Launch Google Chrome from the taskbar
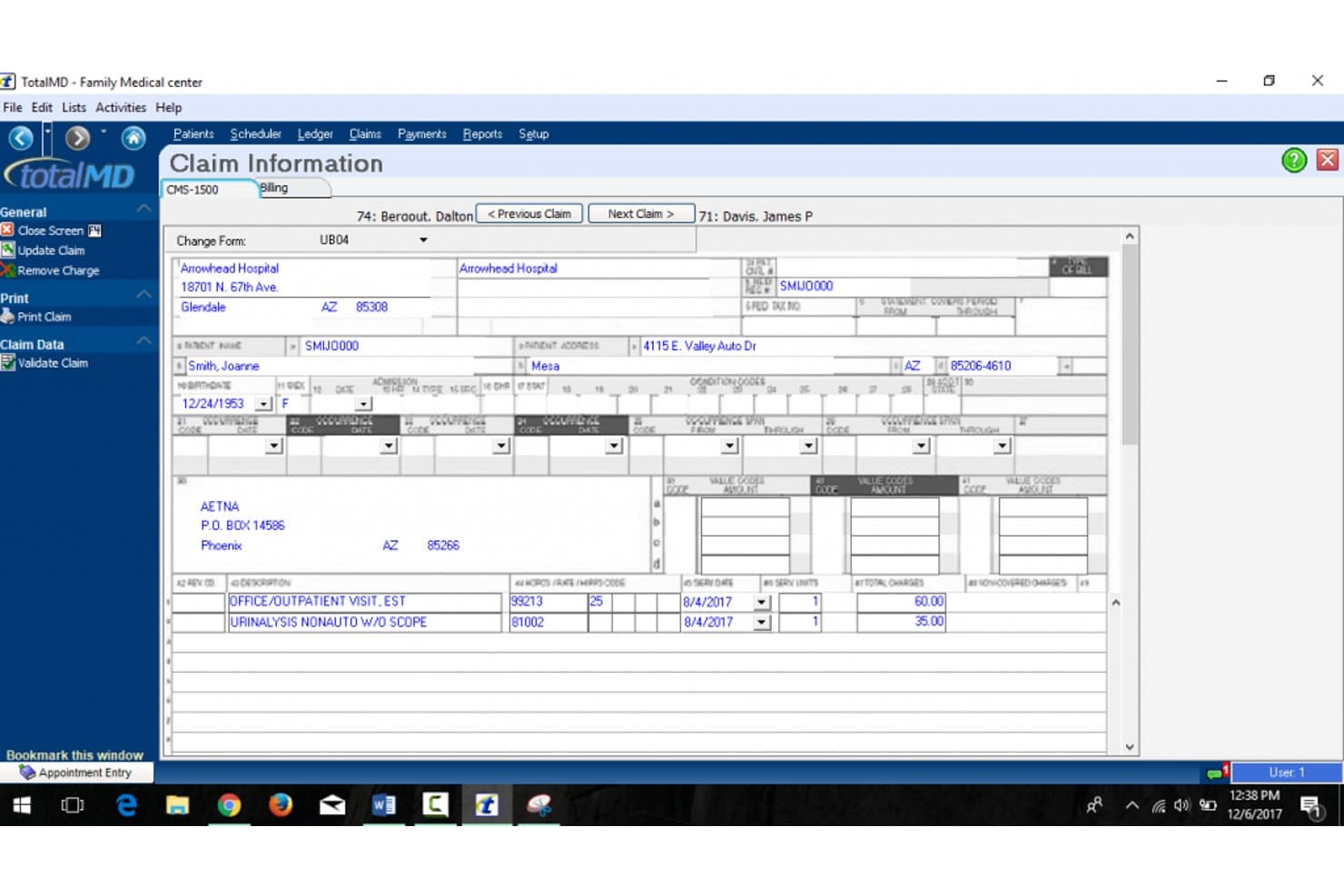The width and height of the screenshot is (1344, 896). [229, 805]
